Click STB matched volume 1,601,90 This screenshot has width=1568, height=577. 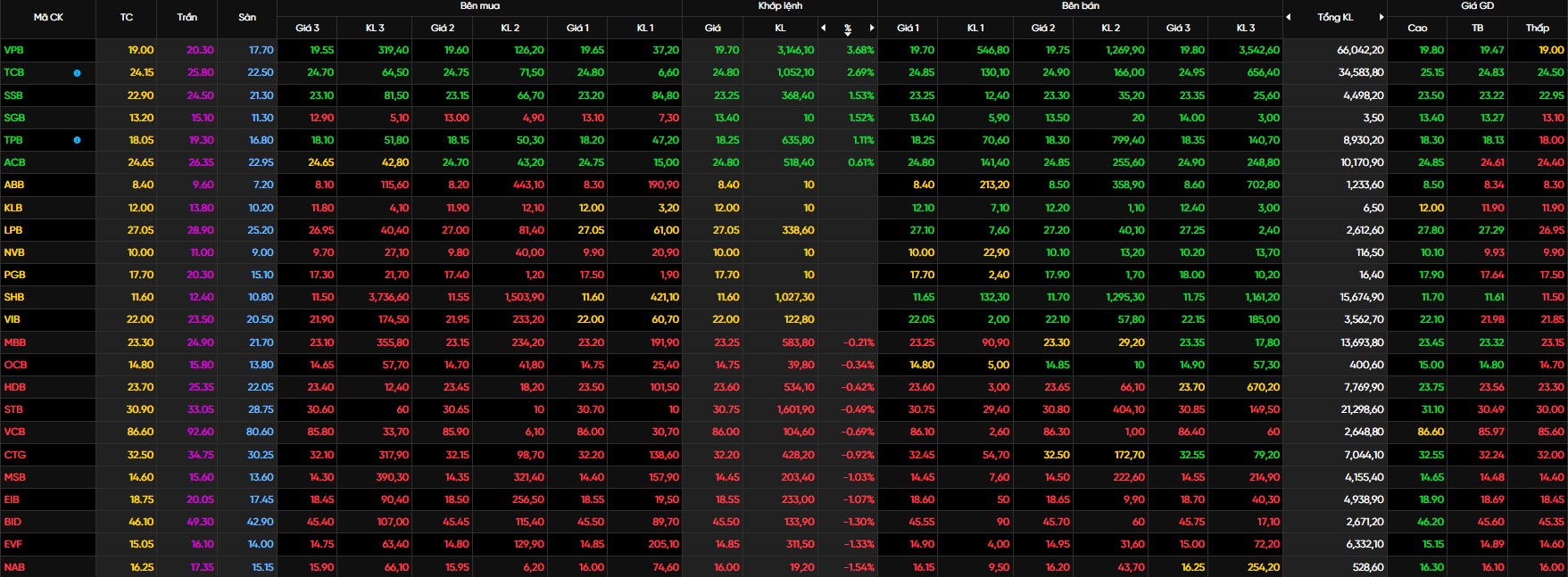(795, 409)
